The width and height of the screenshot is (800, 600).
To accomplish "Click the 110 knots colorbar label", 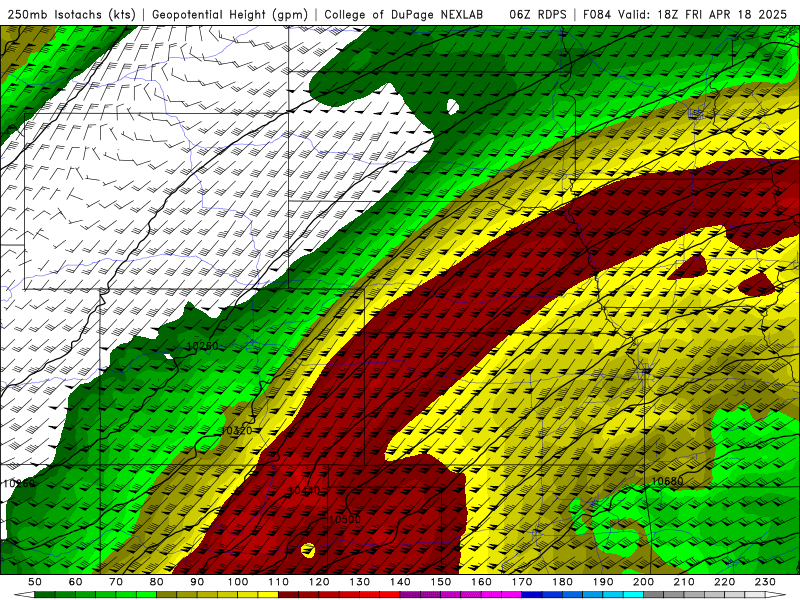I will [x=278, y=582].
